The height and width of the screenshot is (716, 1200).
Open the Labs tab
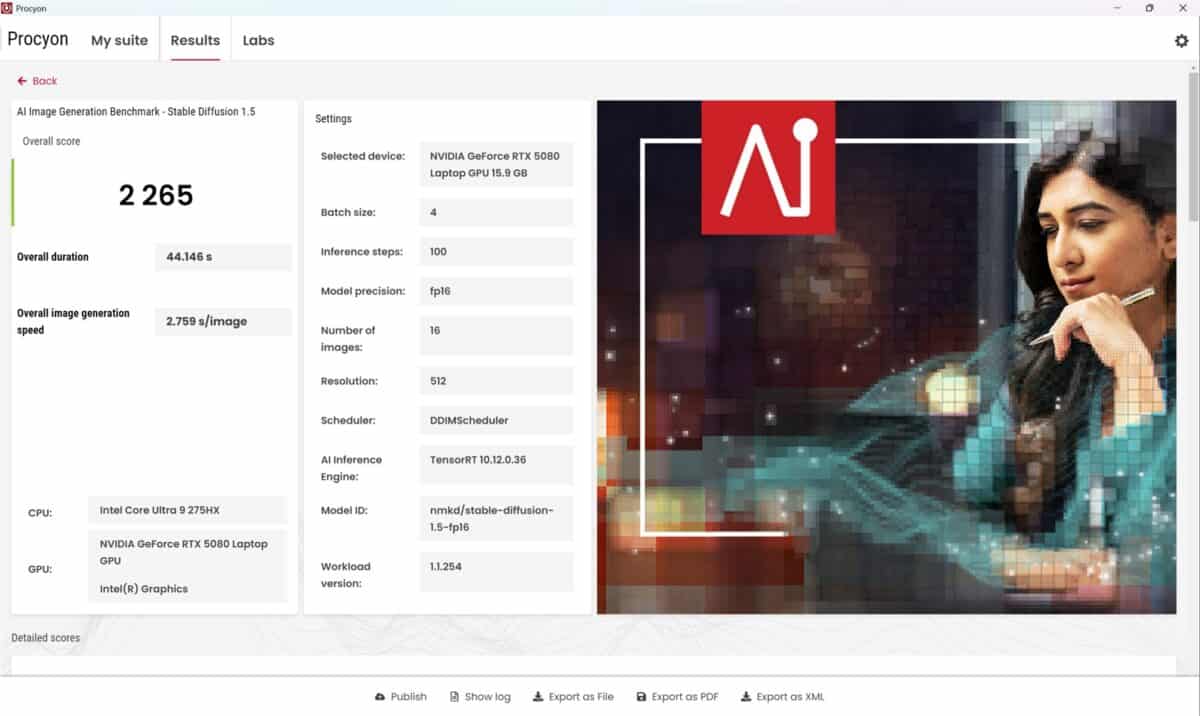tap(258, 41)
